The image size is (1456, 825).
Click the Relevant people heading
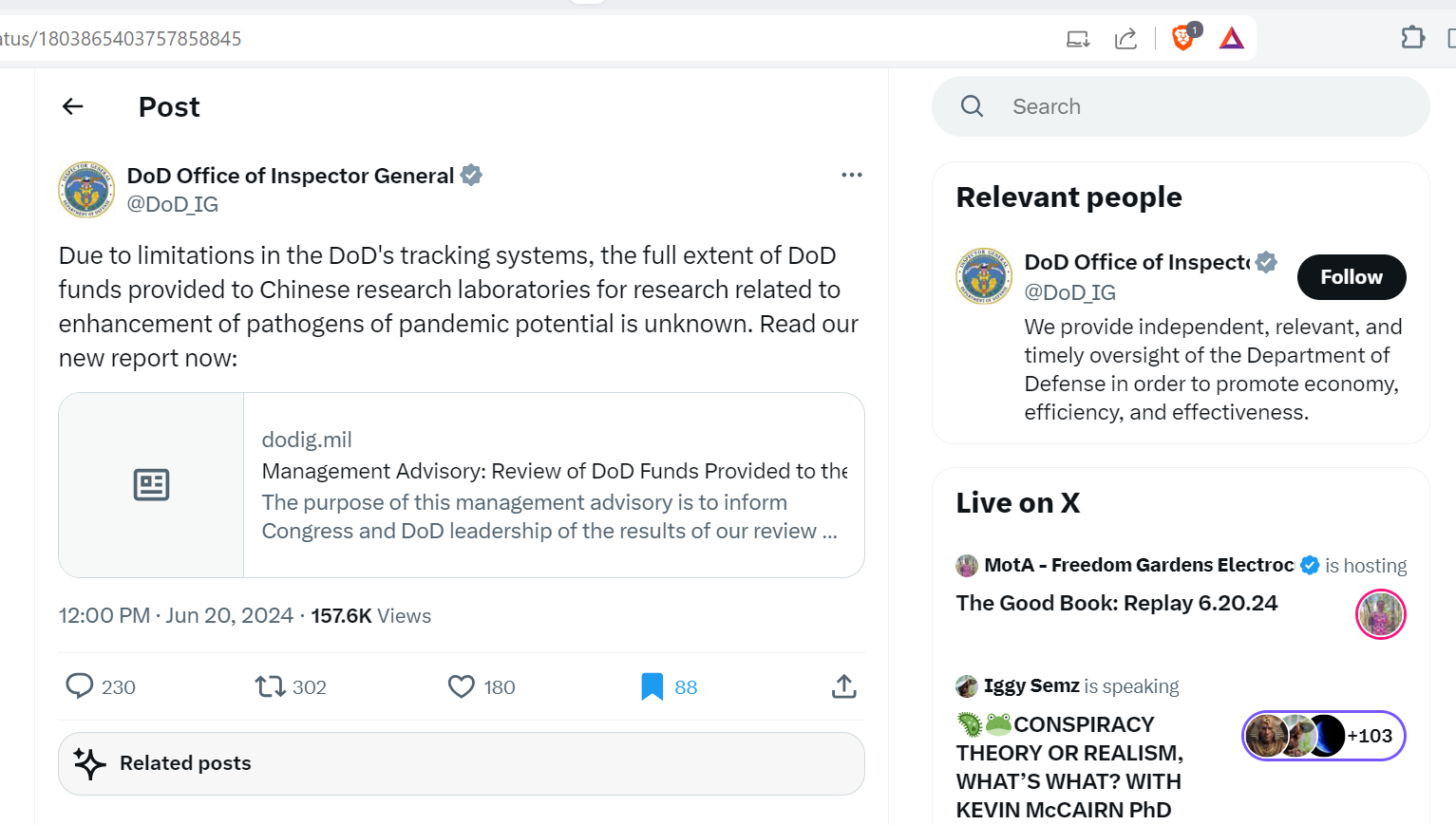1068,197
